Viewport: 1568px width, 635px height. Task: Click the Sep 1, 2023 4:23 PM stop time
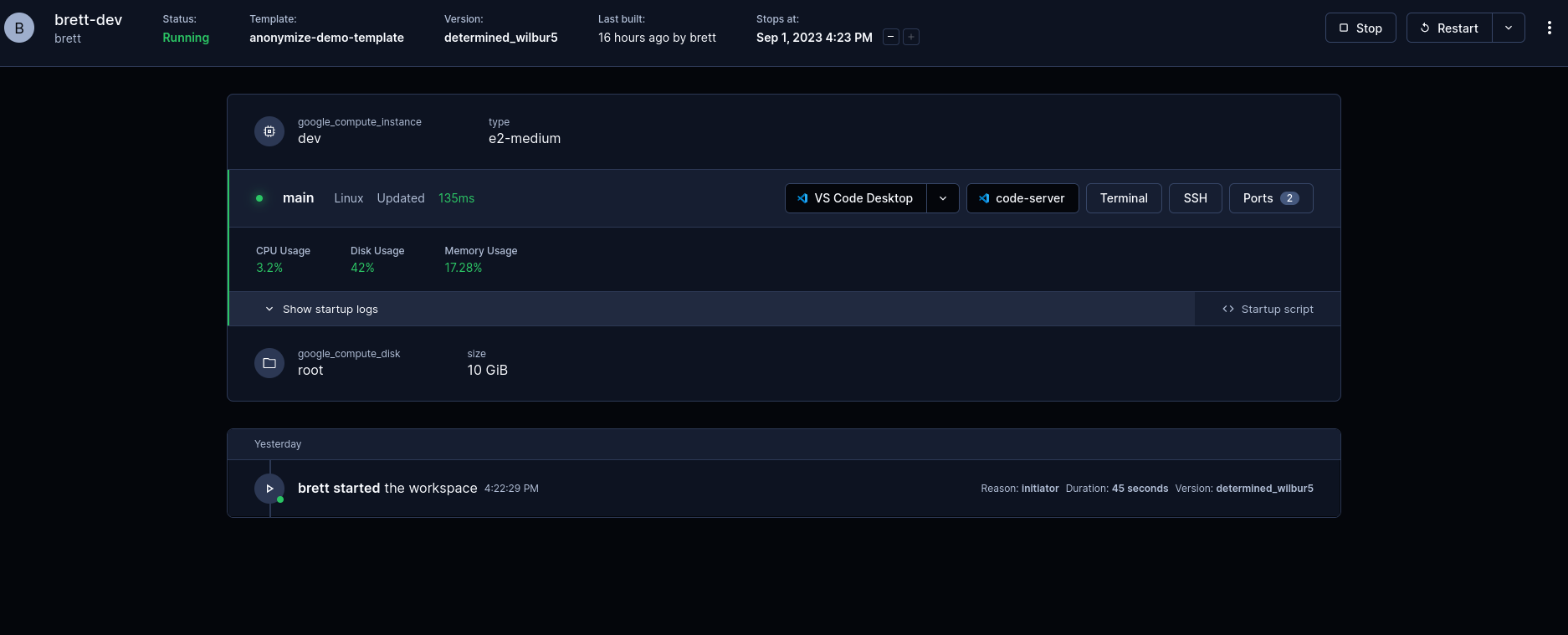pos(814,38)
